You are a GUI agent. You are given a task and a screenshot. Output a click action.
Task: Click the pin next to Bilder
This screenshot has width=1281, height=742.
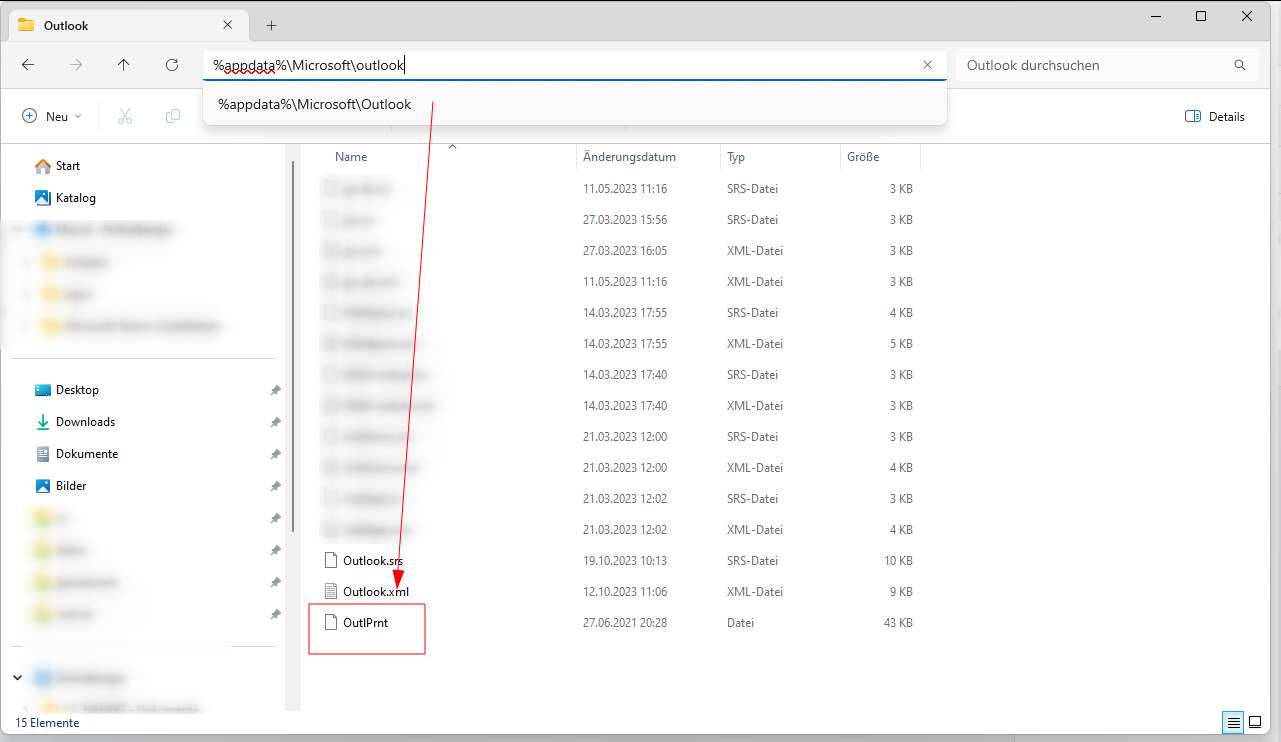tap(275, 486)
